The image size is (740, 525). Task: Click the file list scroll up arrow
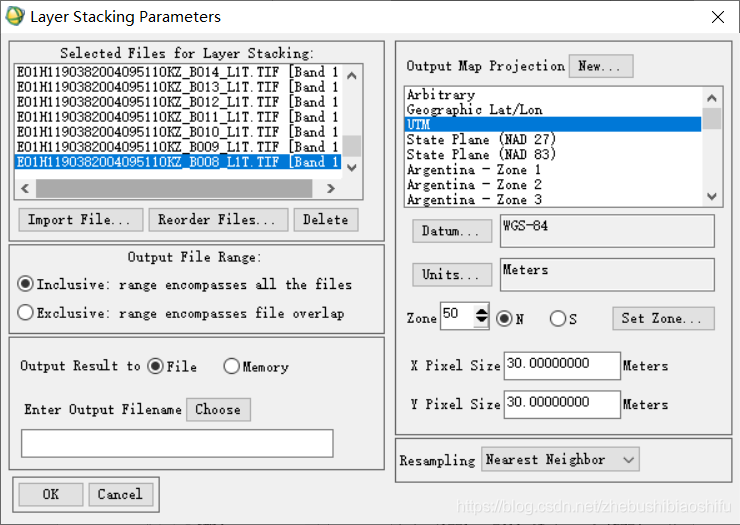coord(352,76)
